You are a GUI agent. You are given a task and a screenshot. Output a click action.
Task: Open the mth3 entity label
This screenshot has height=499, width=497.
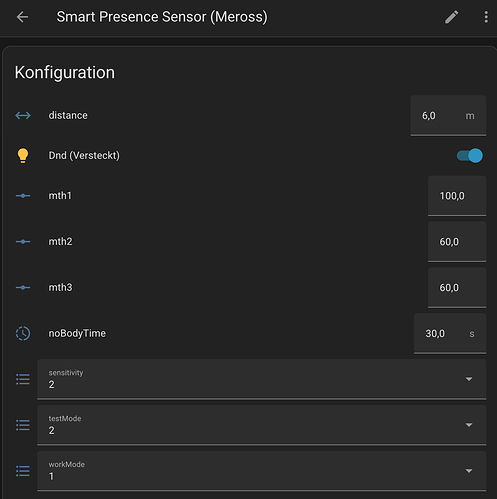(x=60, y=287)
